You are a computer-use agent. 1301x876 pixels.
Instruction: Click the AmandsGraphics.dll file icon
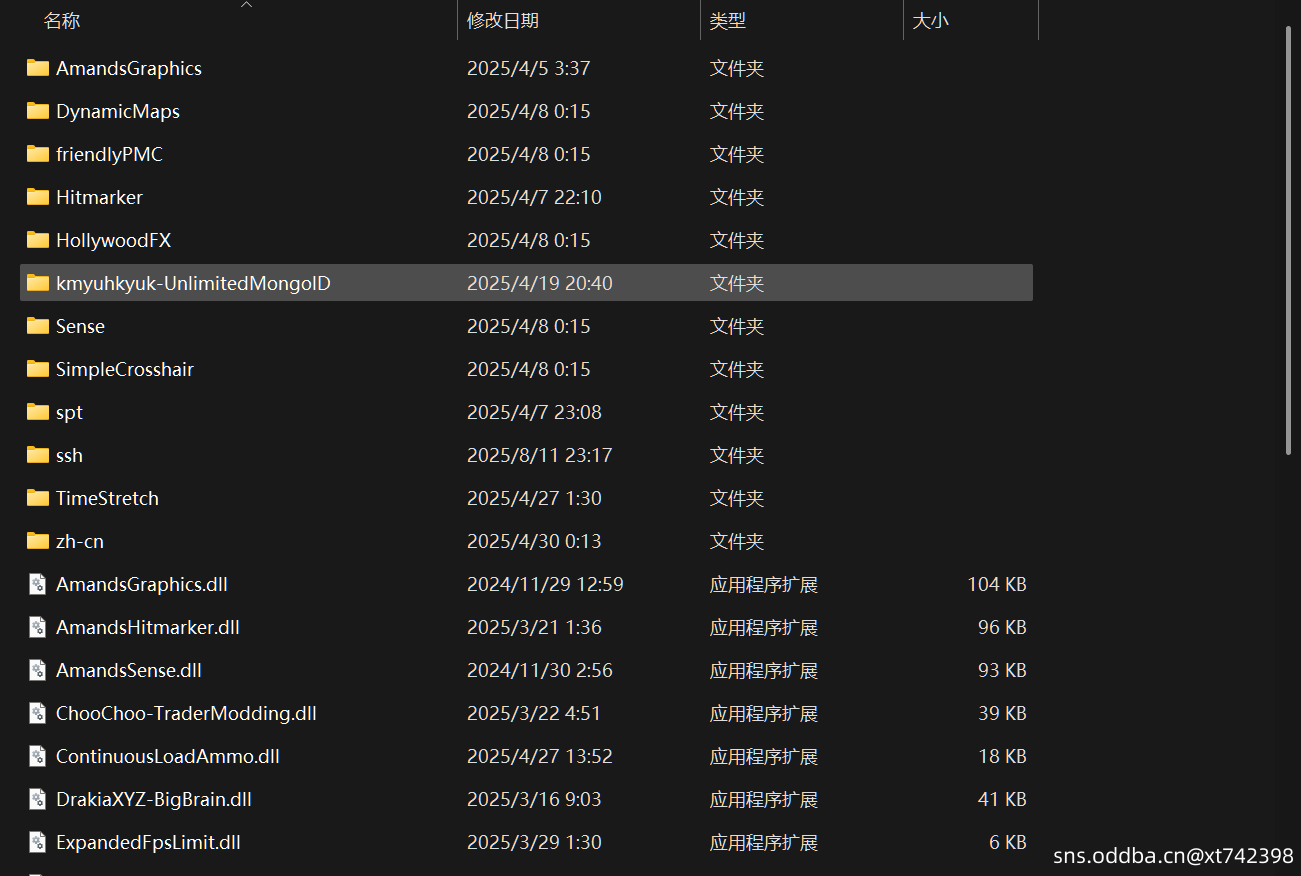[38, 584]
